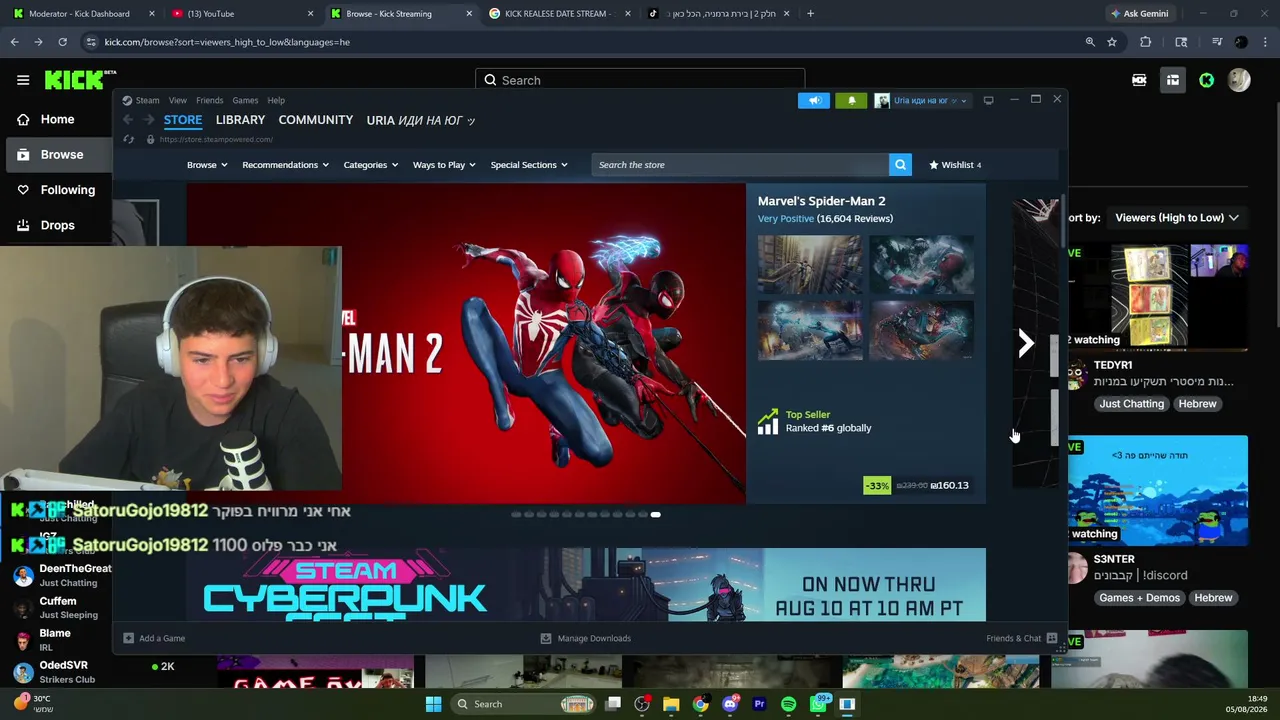The height and width of the screenshot is (720, 1280).
Task: Open Drops in Kick sidebar
Action: (57, 225)
